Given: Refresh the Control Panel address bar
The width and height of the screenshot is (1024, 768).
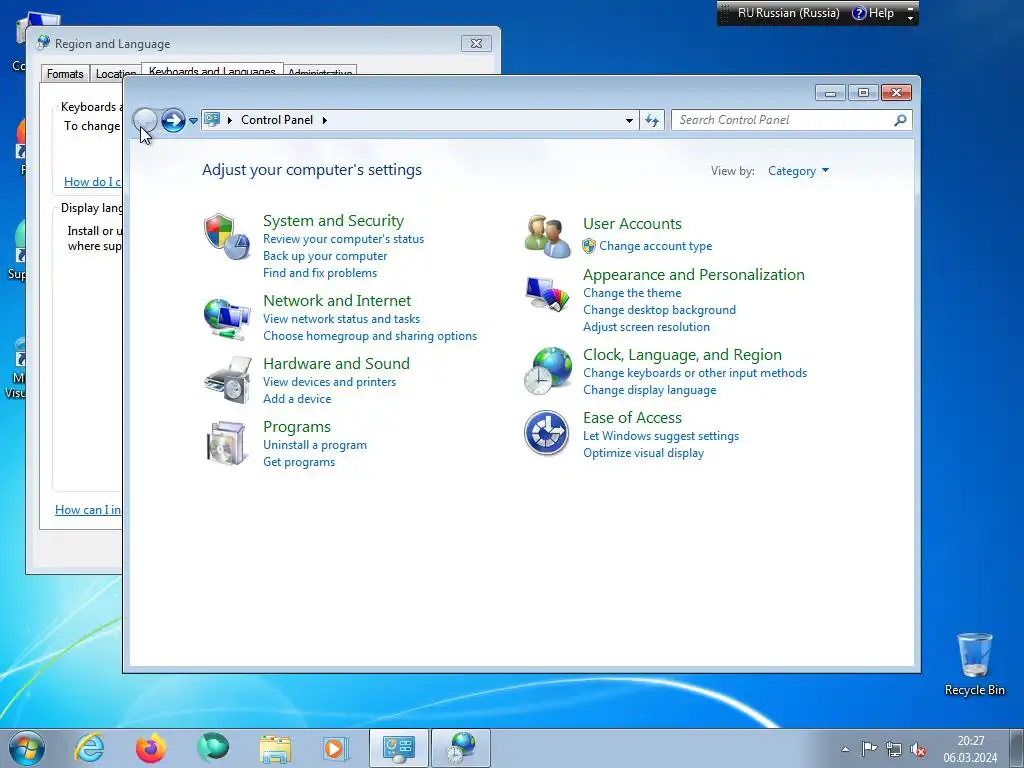Looking at the screenshot, I should tap(652, 120).
